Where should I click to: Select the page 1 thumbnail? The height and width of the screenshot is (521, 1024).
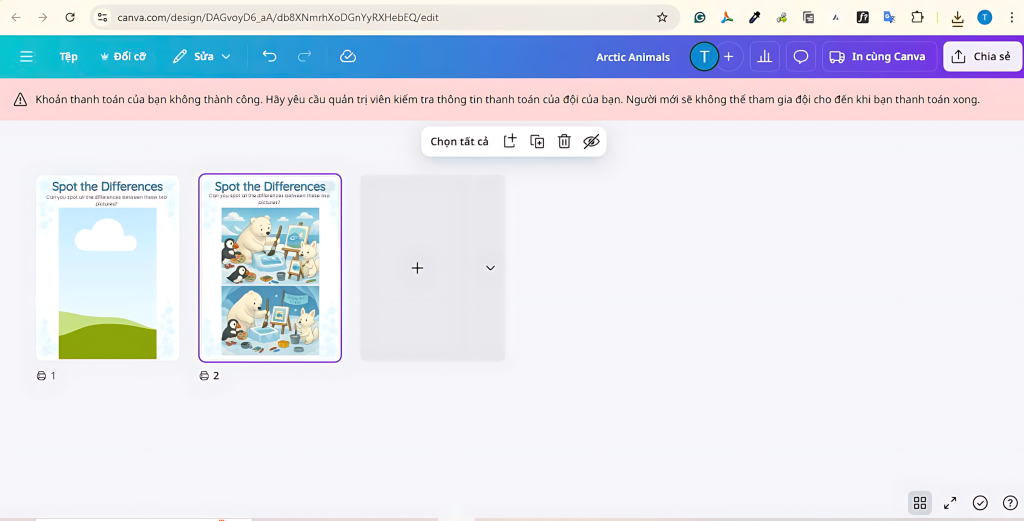pyautogui.click(x=107, y=268)
